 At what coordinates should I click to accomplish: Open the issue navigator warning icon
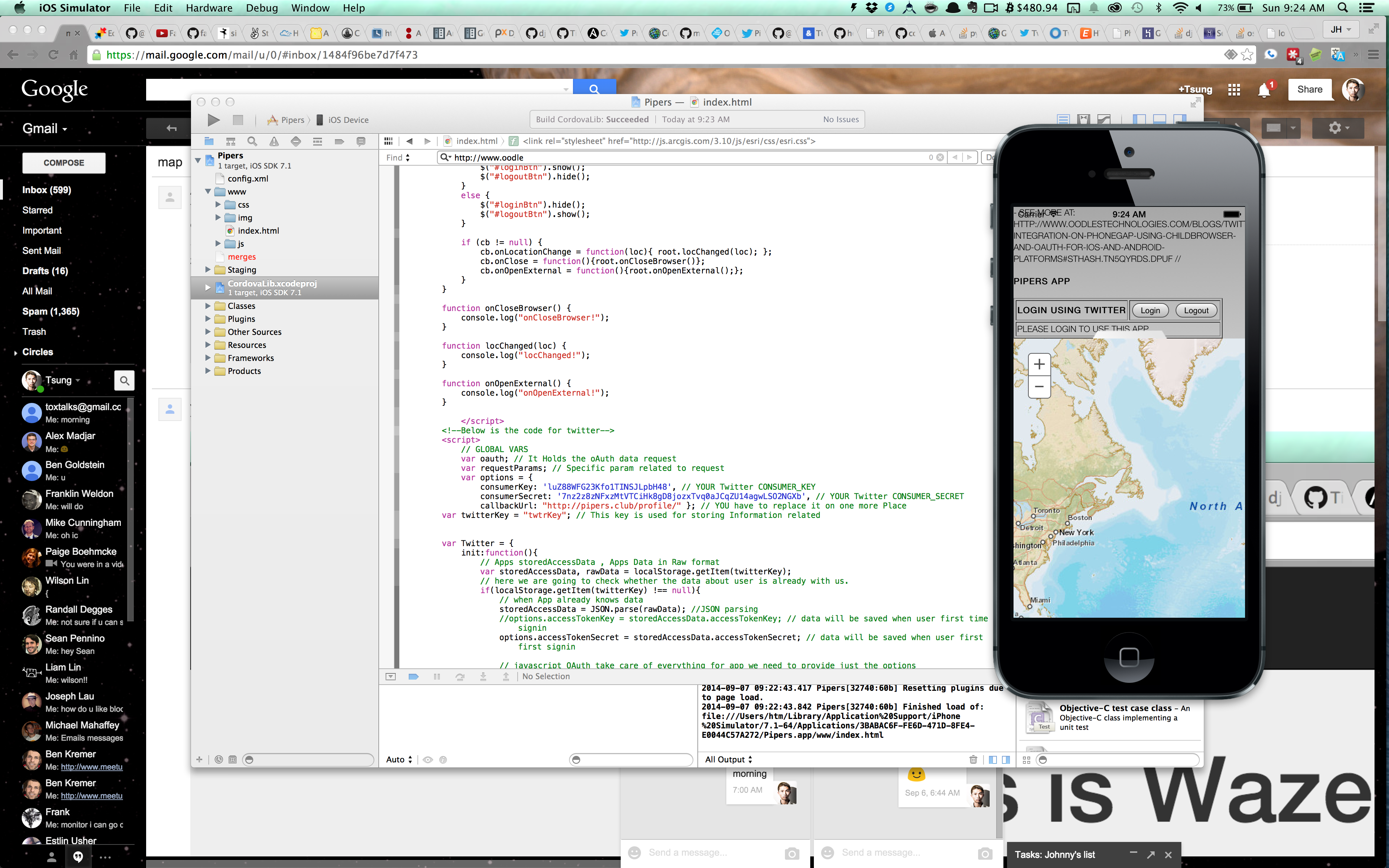274,141
